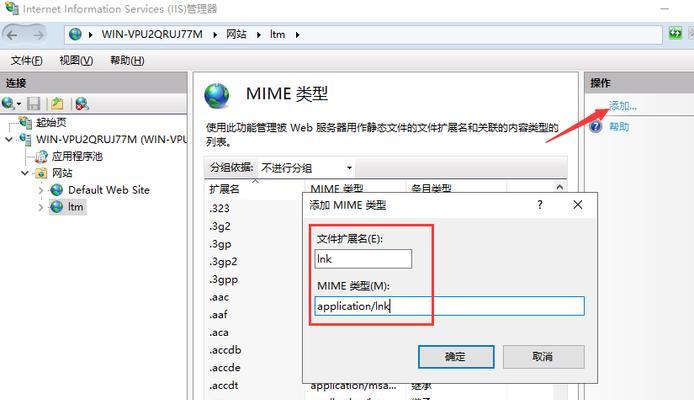Select 网站 tree node
Screen dimensions: 694x400
pos(62,173)
